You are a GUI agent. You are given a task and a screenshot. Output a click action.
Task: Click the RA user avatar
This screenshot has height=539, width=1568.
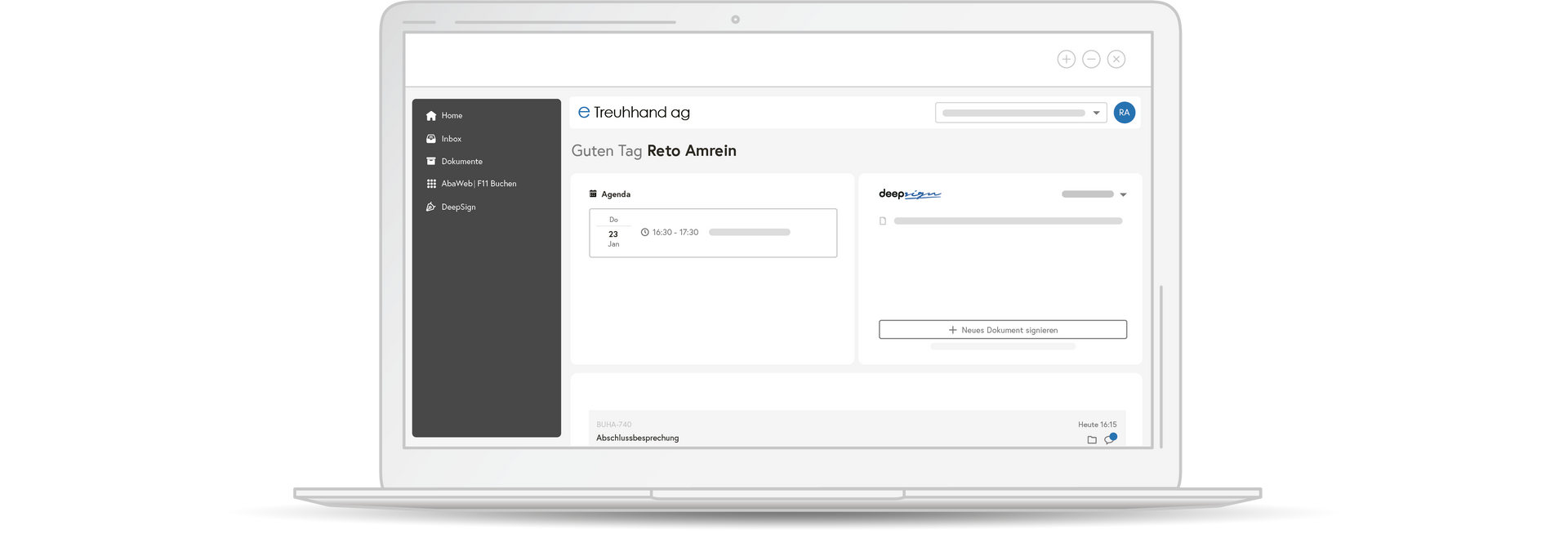(x=1125, y=113)
